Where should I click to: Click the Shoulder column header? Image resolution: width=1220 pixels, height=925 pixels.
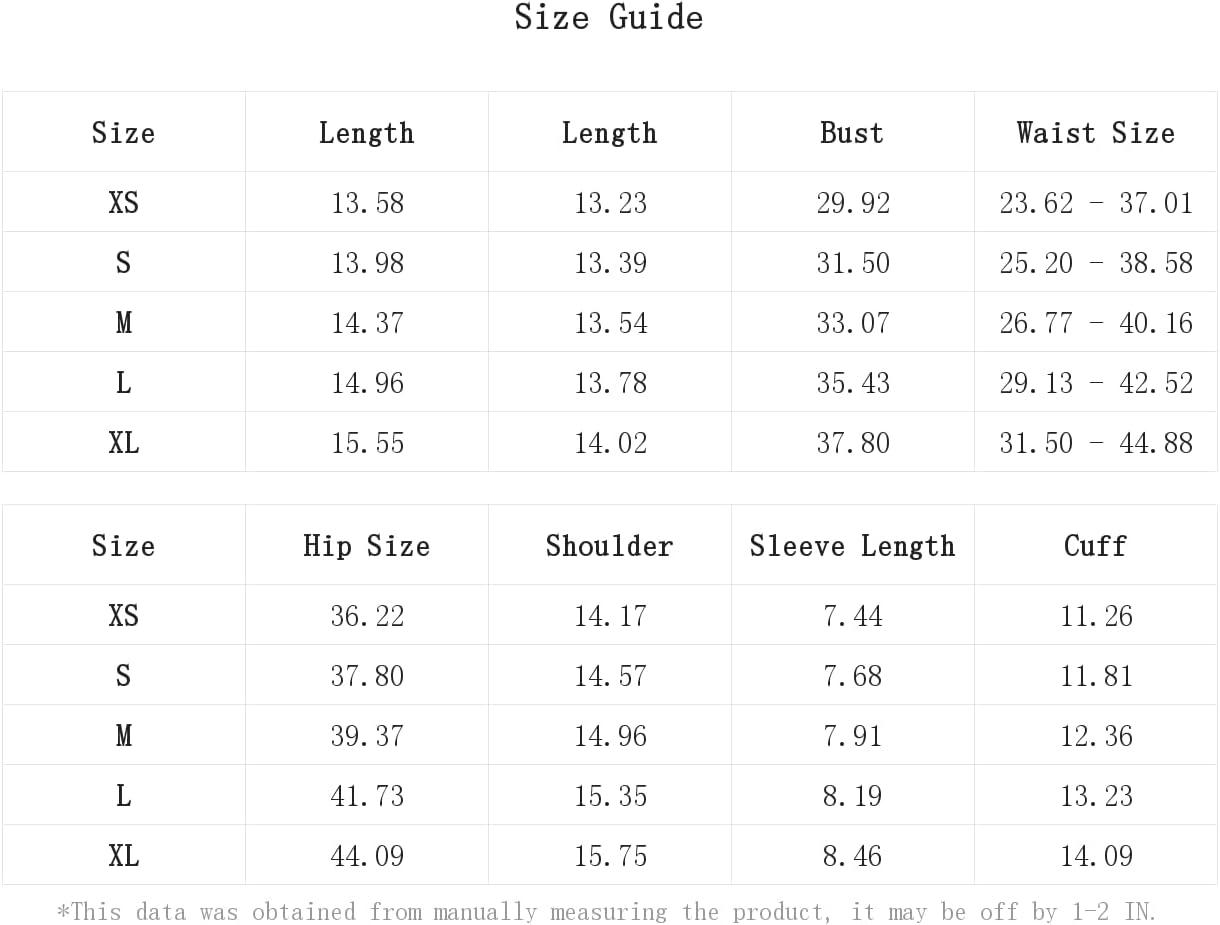click(x=609, y=546)
